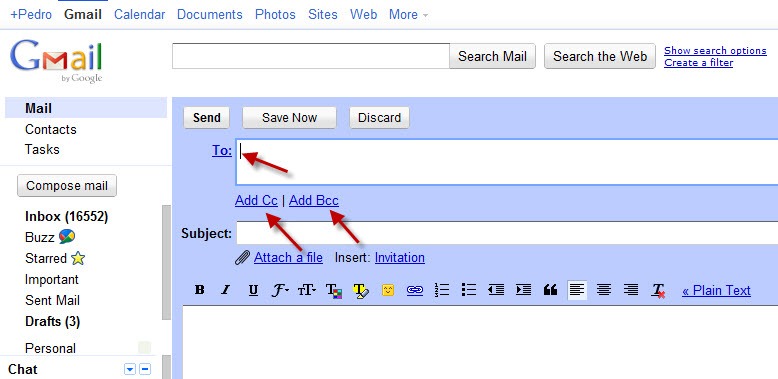This screenshot has width=778, height=379.
Task: Apply blockquote formatting
Action: 550,290
